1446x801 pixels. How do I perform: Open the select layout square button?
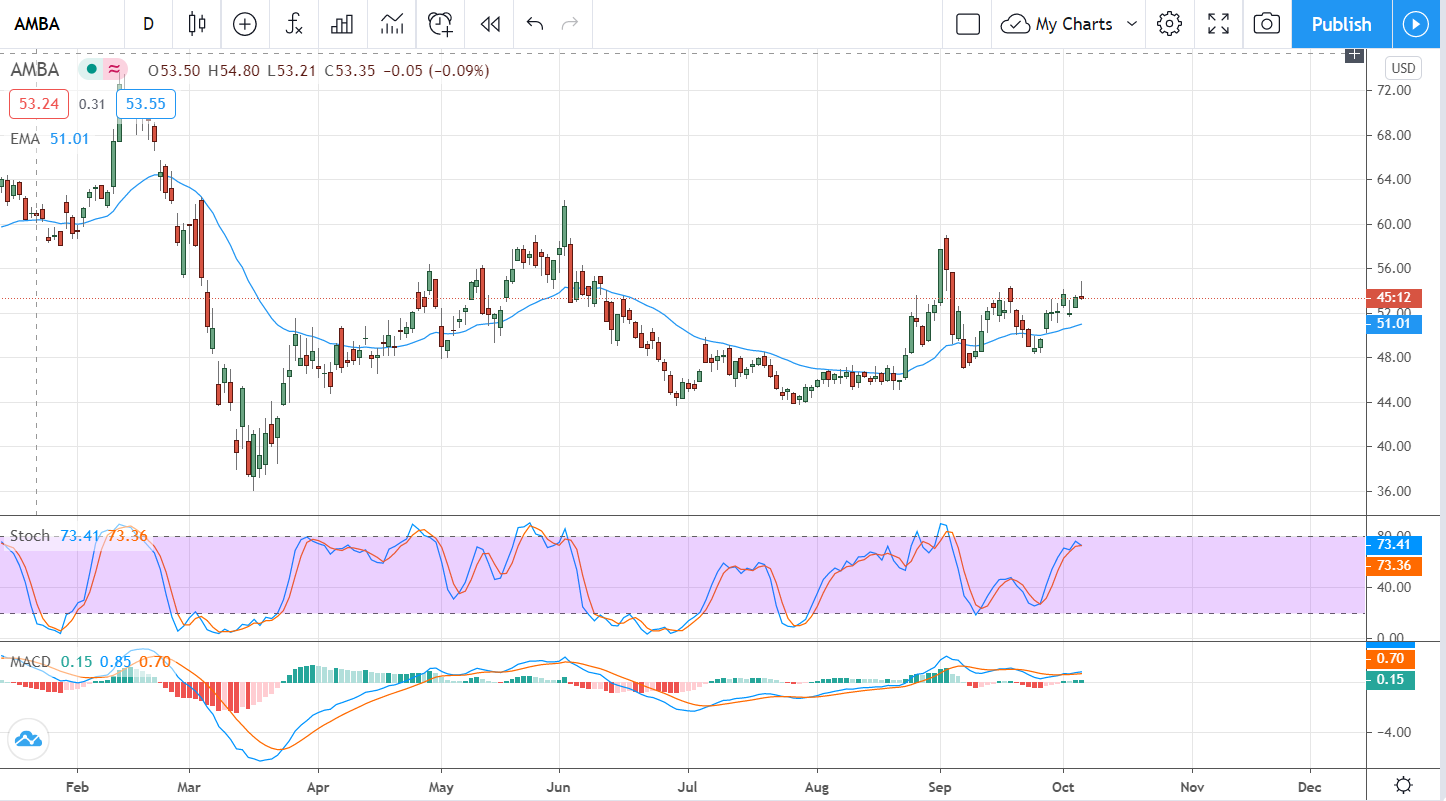(967, 24)
